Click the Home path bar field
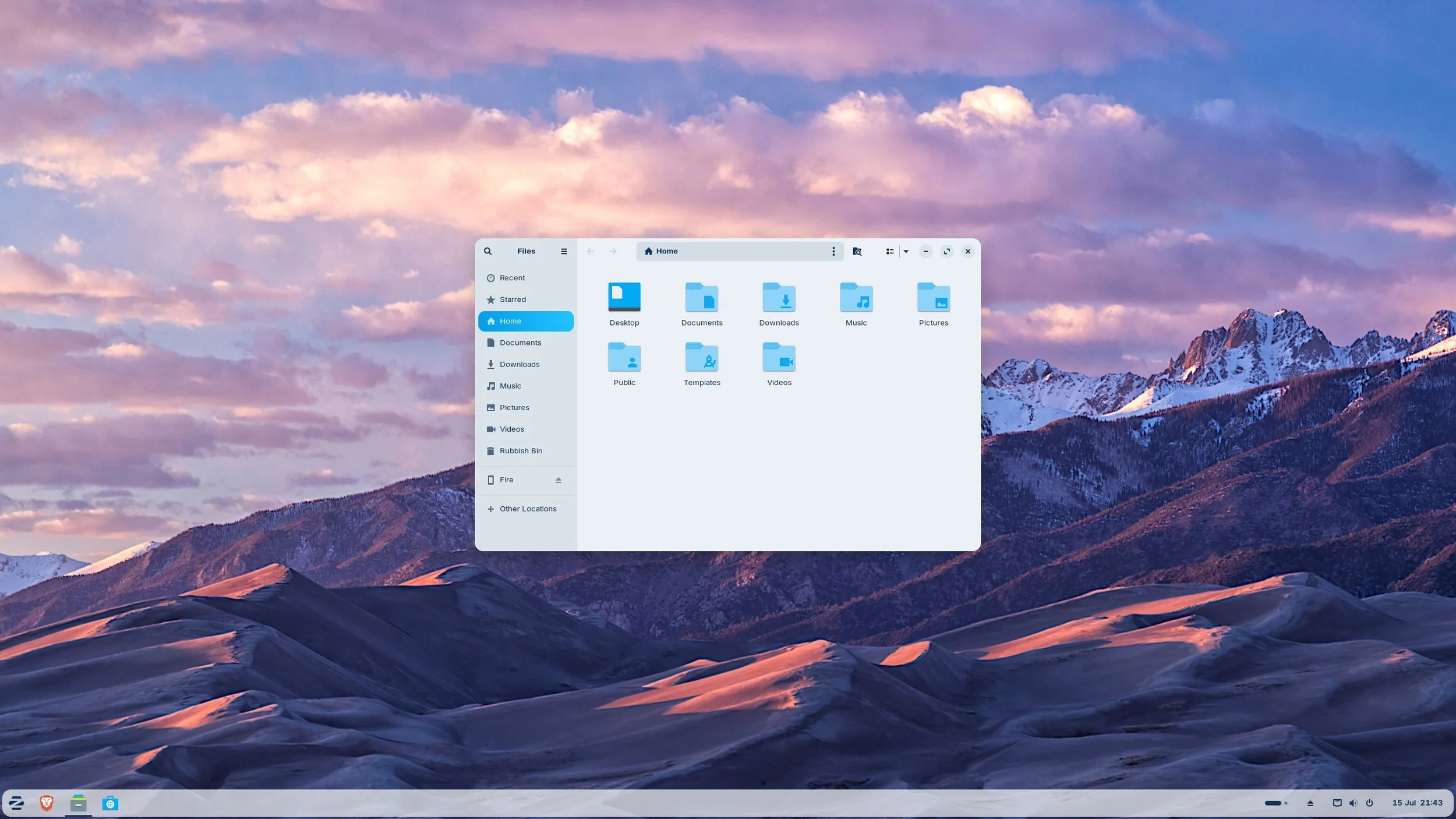 pyautogui.click(x=740, y=251)
